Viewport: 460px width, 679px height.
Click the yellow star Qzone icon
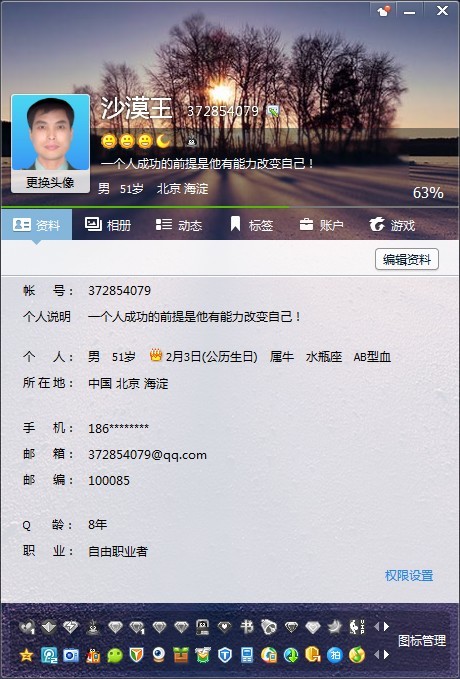pyautogui.click(x=26, y=655)
